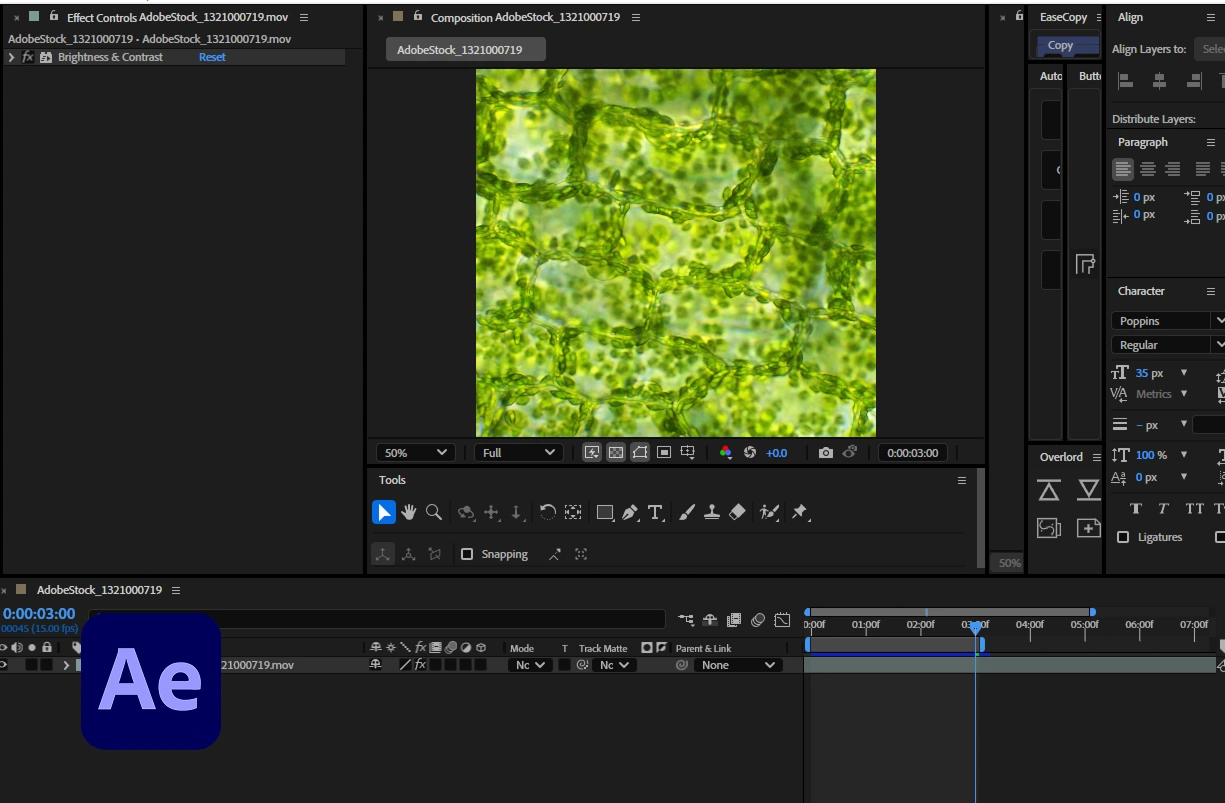Reset the Brightness & Contrast effect
1225x803 pixels.
click(212, 58)
